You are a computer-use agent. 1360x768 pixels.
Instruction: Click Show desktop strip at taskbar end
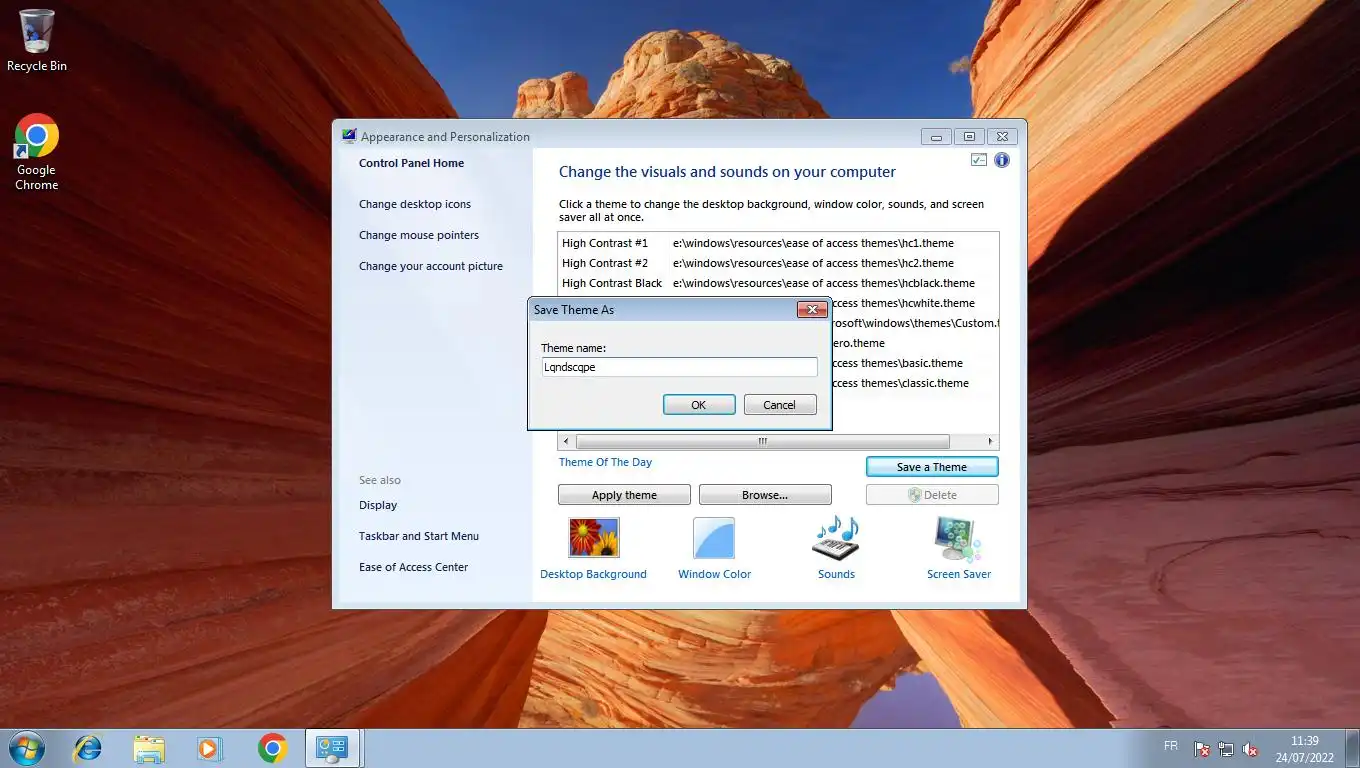(1353, 748)
